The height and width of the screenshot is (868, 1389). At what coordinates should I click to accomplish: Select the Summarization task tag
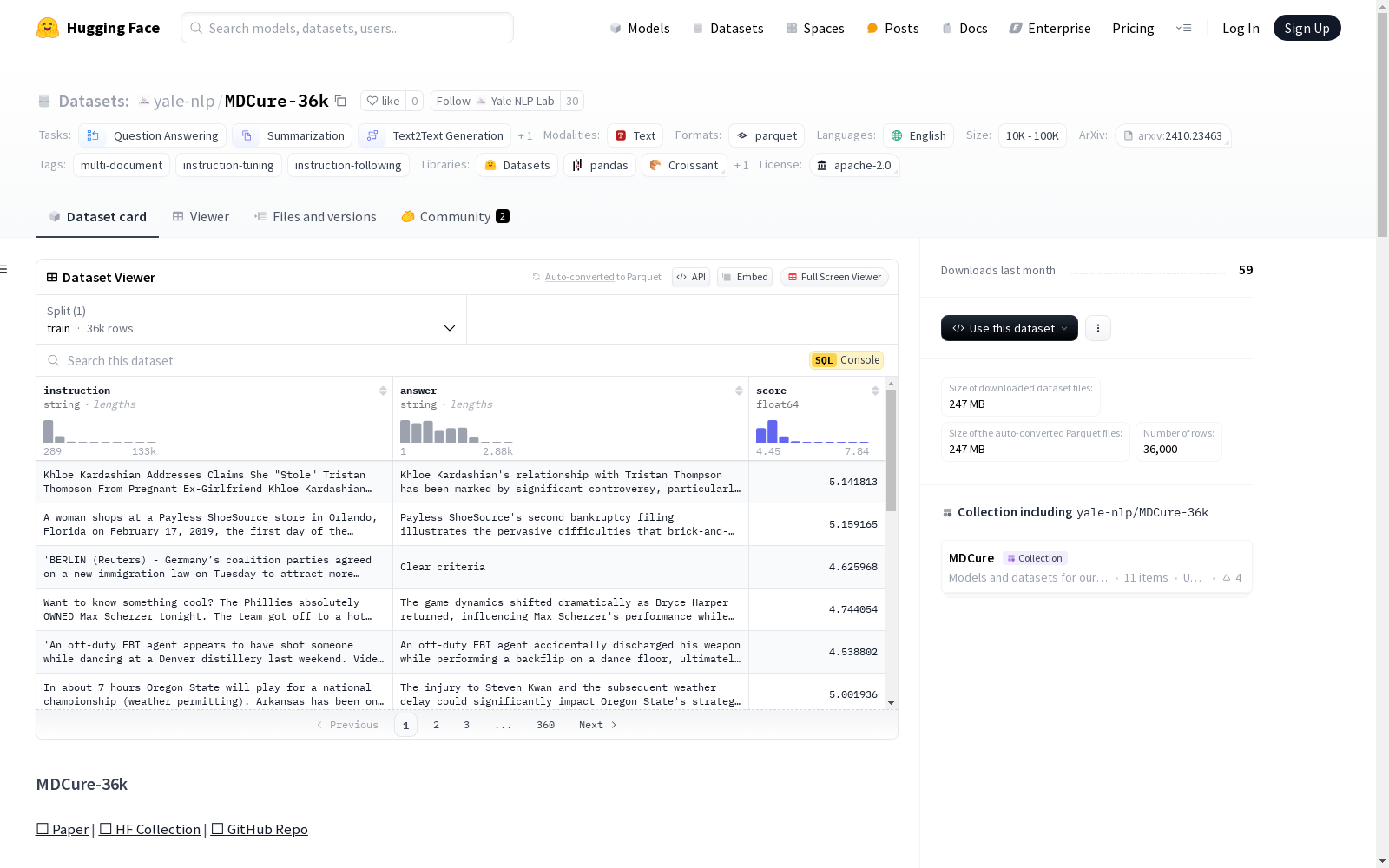tap(292, 135)
